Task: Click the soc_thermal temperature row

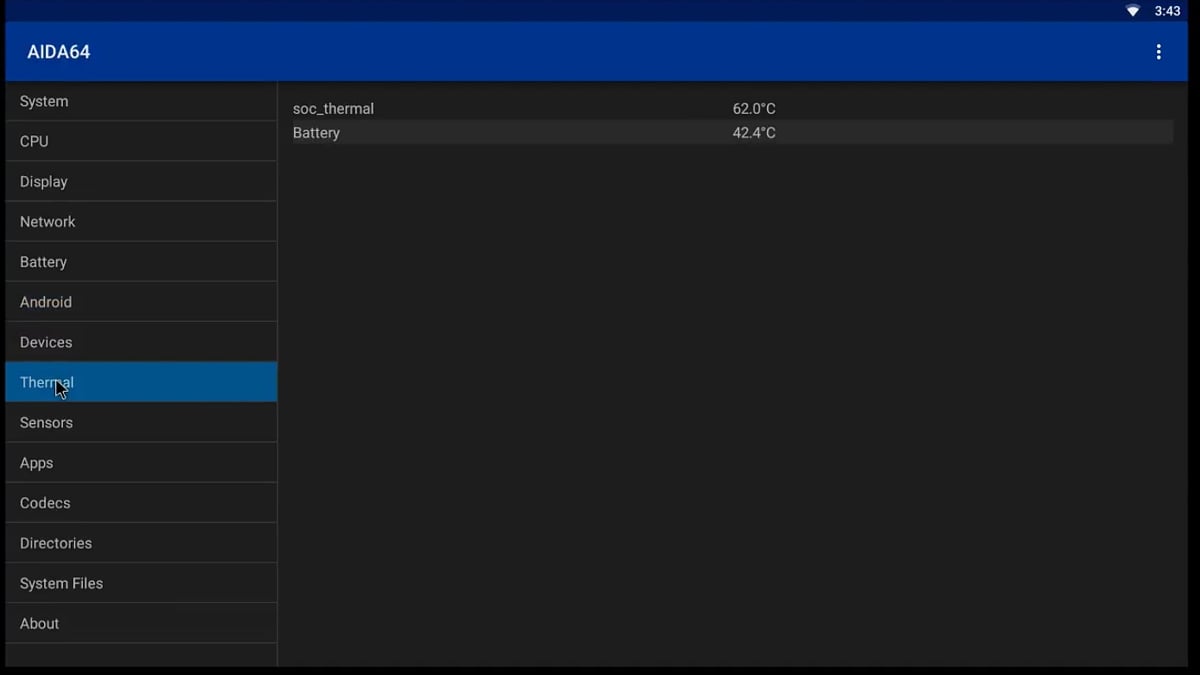Action: pos(730,108)
